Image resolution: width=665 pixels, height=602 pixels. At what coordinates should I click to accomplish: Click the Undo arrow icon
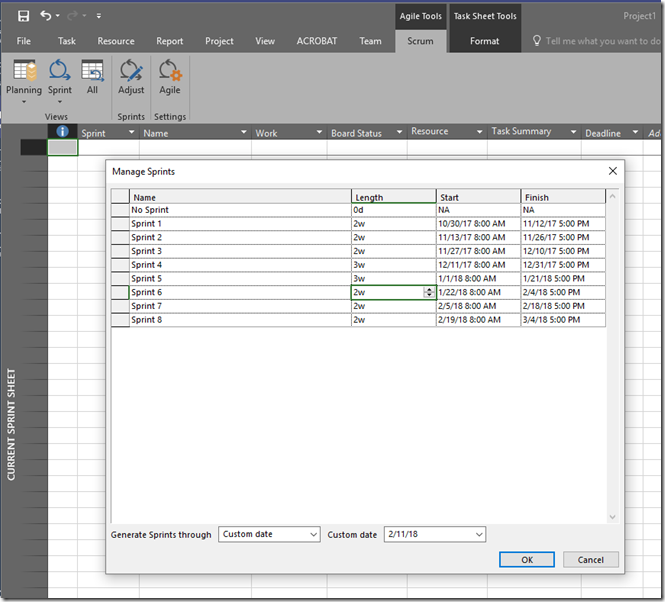tap(46, 16)
